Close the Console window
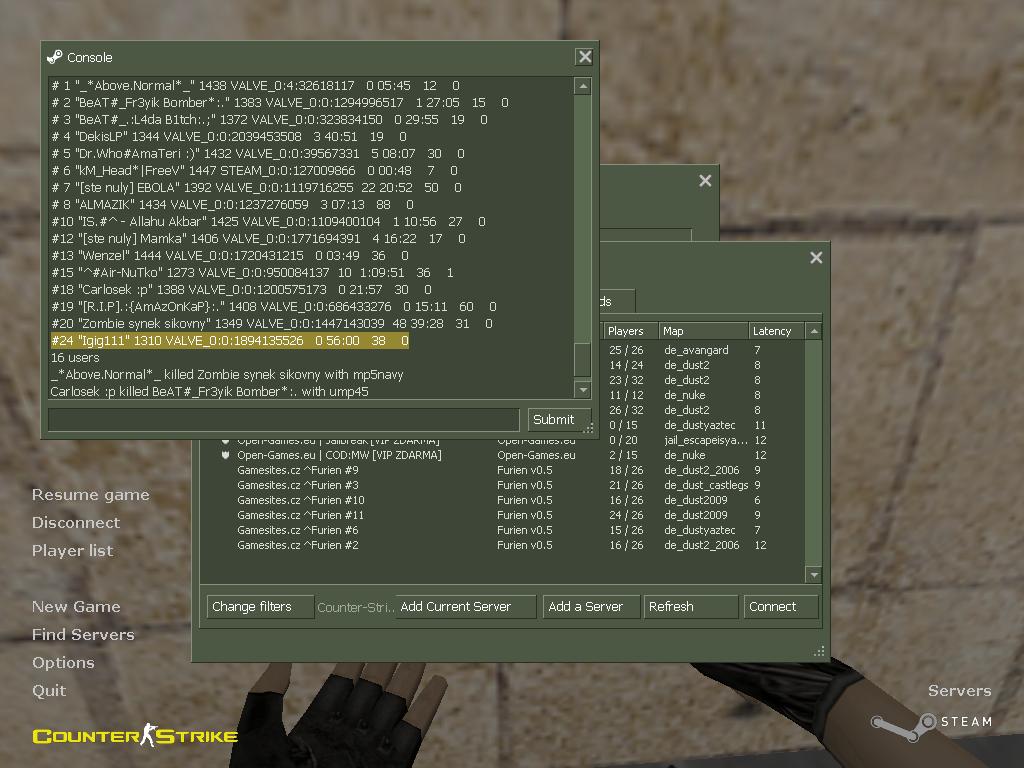Viewport: 1024px width, 768px height. [x=585, y=57]
